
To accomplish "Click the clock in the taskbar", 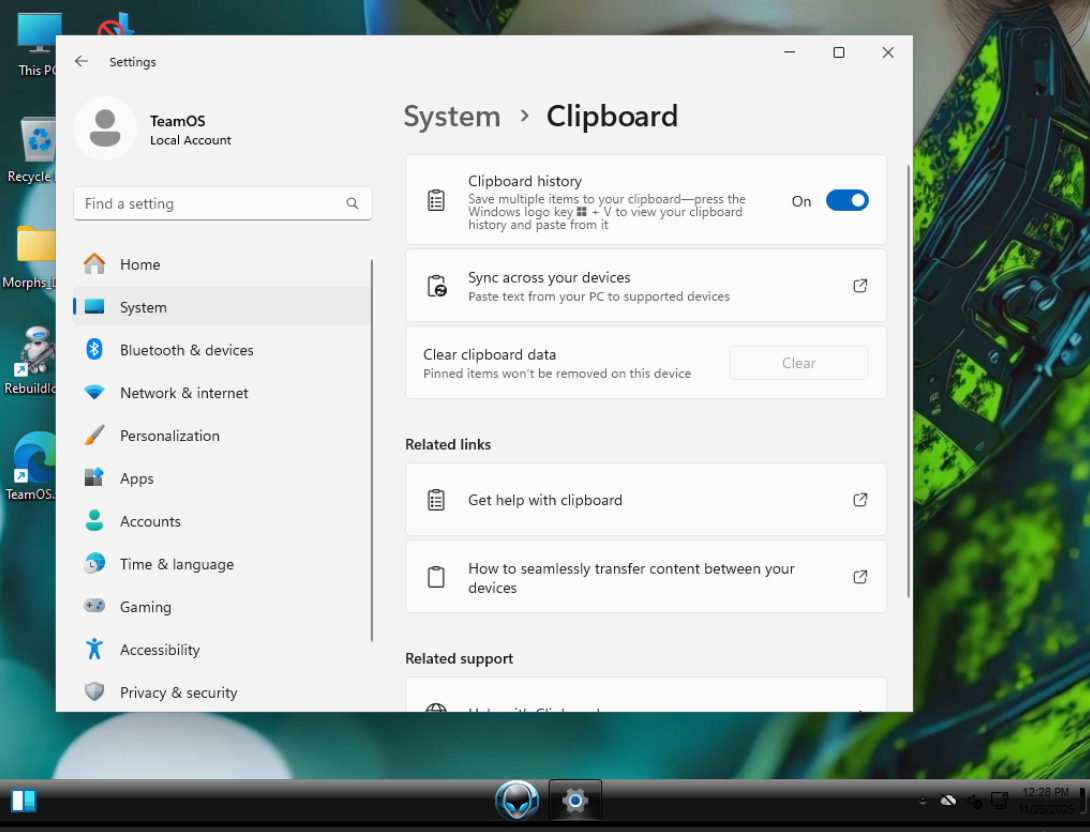I will point(1046,801).
